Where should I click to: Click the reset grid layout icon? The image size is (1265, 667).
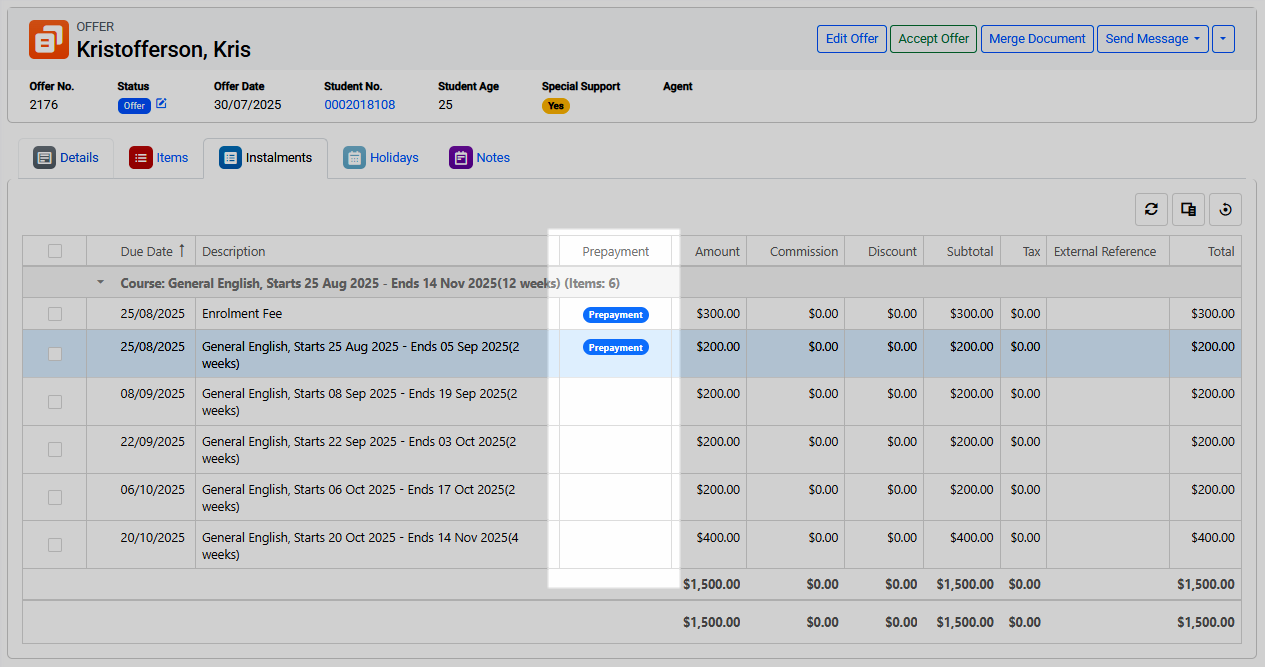(x=1225, y=209)
